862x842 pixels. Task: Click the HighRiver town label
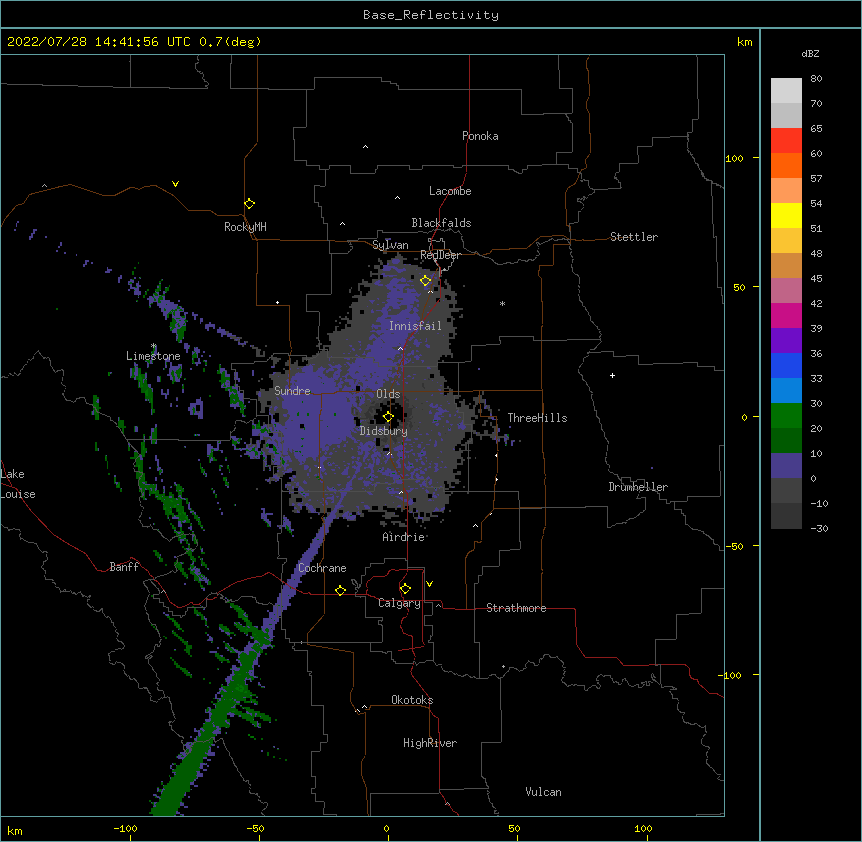[430, 743]
